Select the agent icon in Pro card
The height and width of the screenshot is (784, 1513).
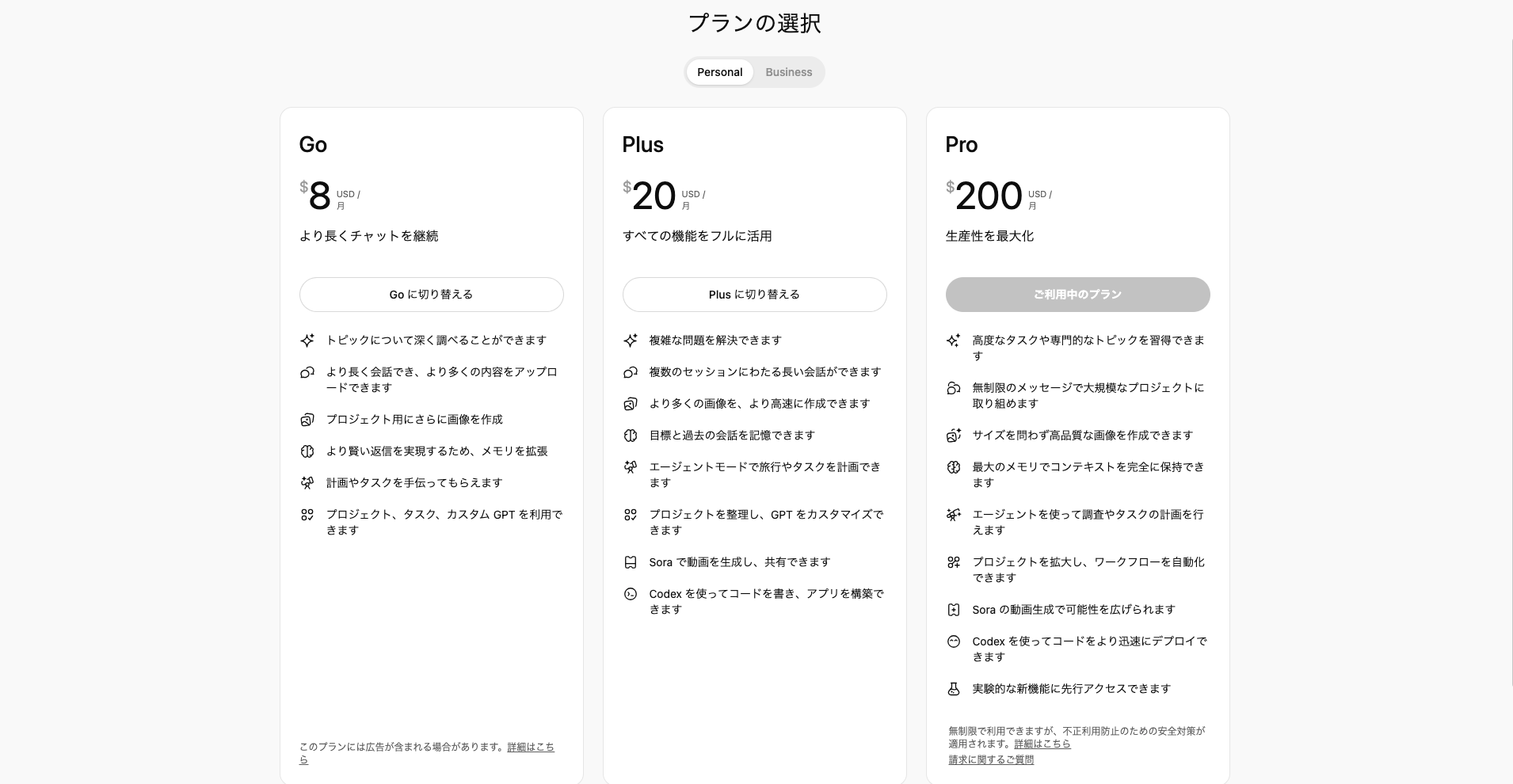pyautogui.click(x=955, y=514)
